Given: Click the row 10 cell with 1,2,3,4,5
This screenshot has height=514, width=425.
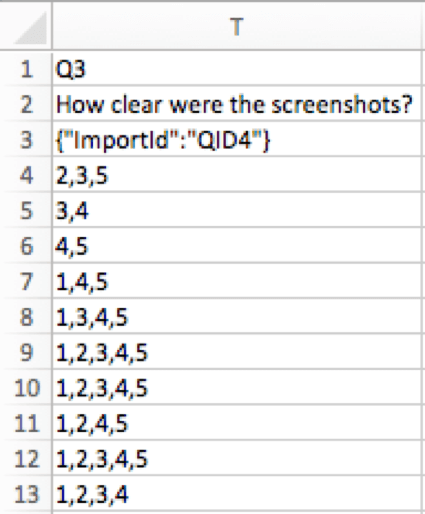Looking at the screenshot, I should [x=237, y=388].
